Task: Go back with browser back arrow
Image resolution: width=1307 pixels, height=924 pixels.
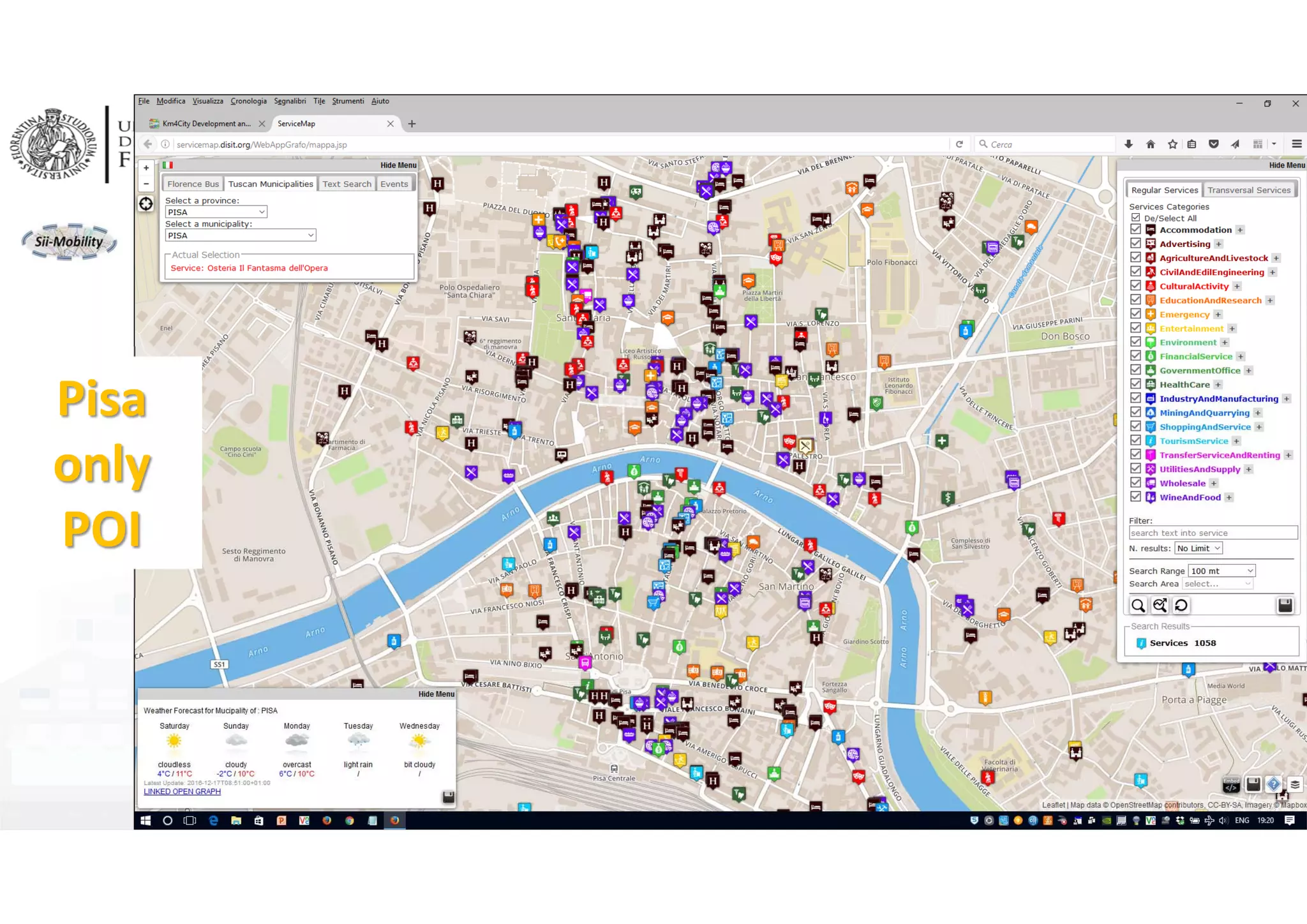Action: tap(147, 144)
